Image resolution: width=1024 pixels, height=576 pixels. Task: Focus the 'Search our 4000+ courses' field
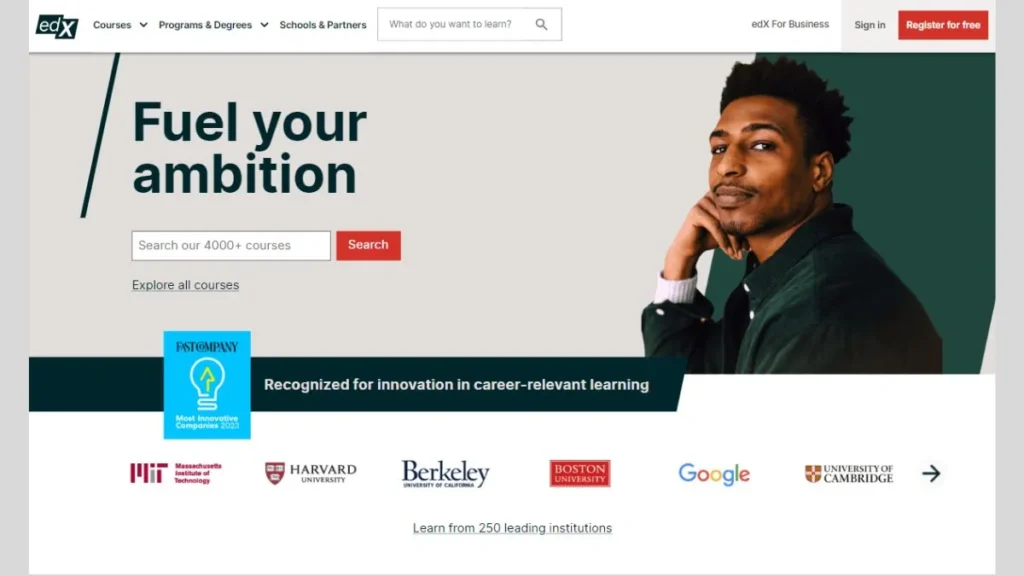click(x=231, y=246)
